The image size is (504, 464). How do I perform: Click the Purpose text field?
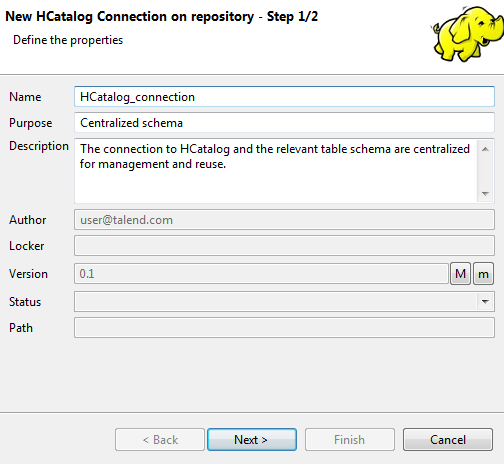tap(284, 123)
